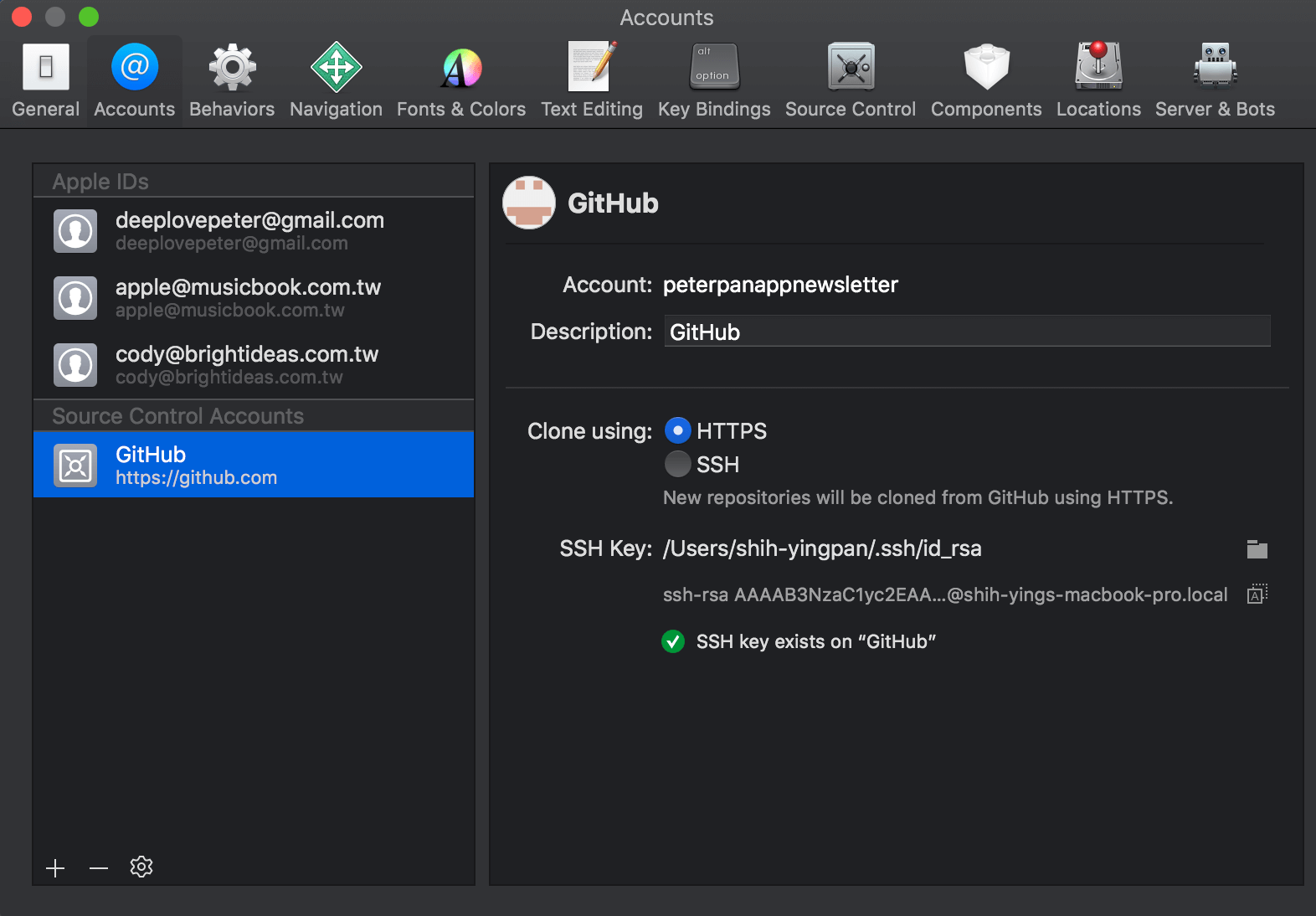This screenshot has height=916, width=1316.
Task: Click the GitHub heading in detail pane
Action: tap(613, 203)
